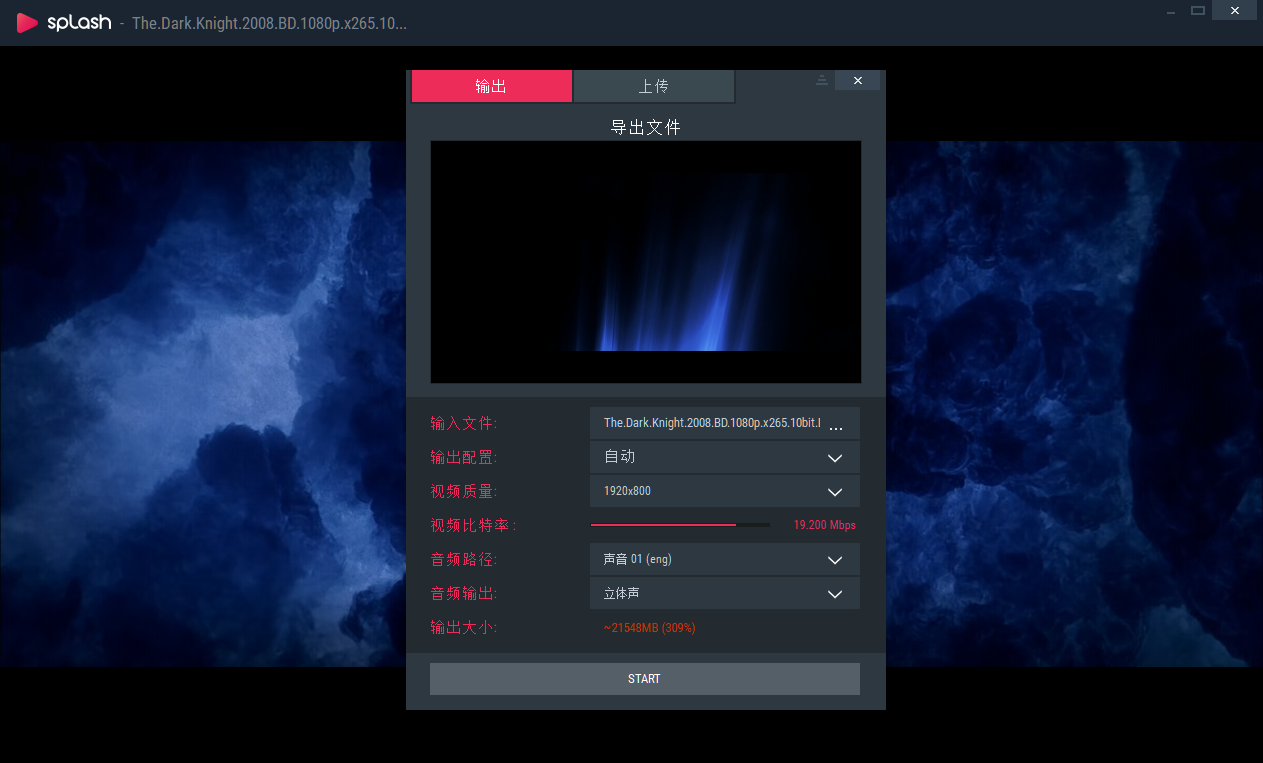Click the 输入文件 label
The height and width of the screenshot is (763, 1263).
click(464, 424)
